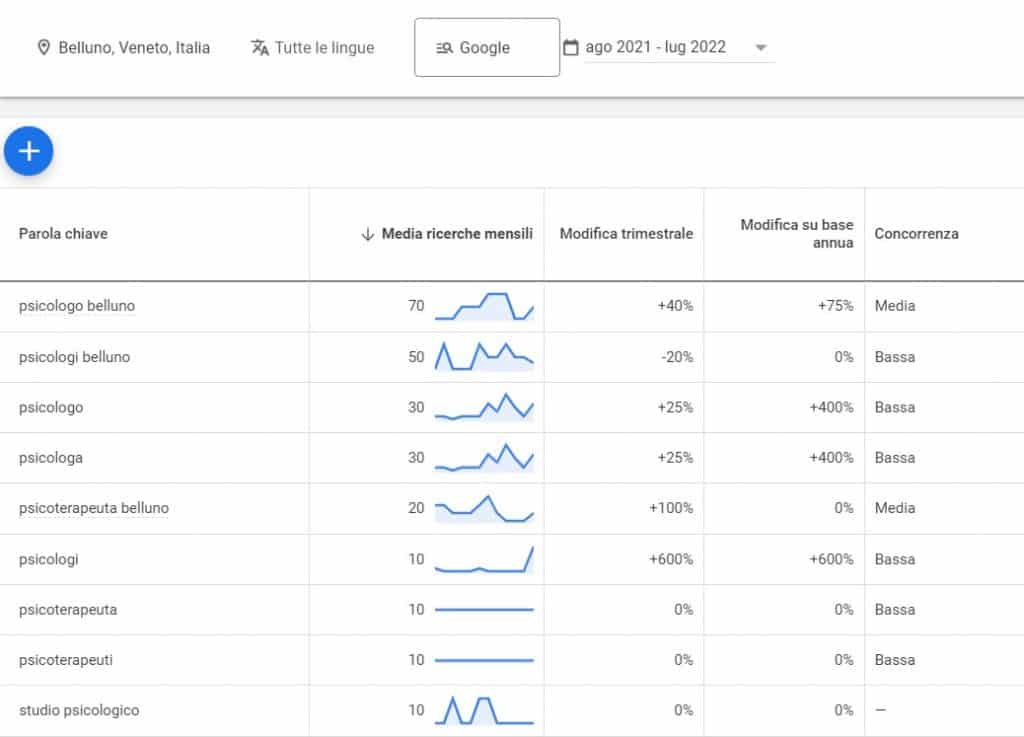Image resolution: width=1024 pixels, height=737 pixels.
Task: Click keyword psicoterapeuti
Action: tap(66, 660)
